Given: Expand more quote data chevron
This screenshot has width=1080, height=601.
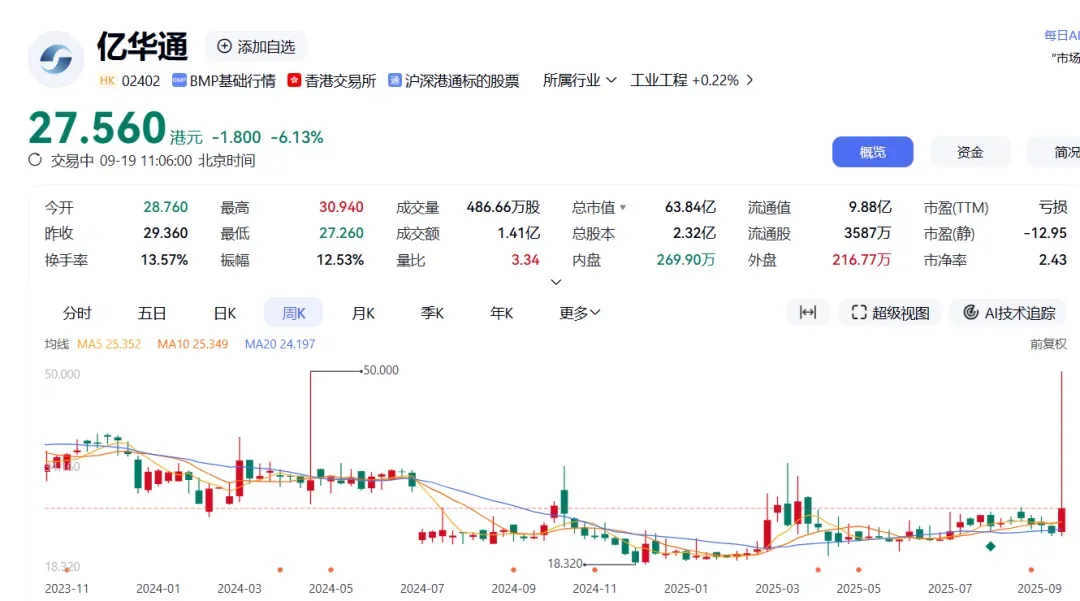Looking at the screenshot, I should coord(556,282).
